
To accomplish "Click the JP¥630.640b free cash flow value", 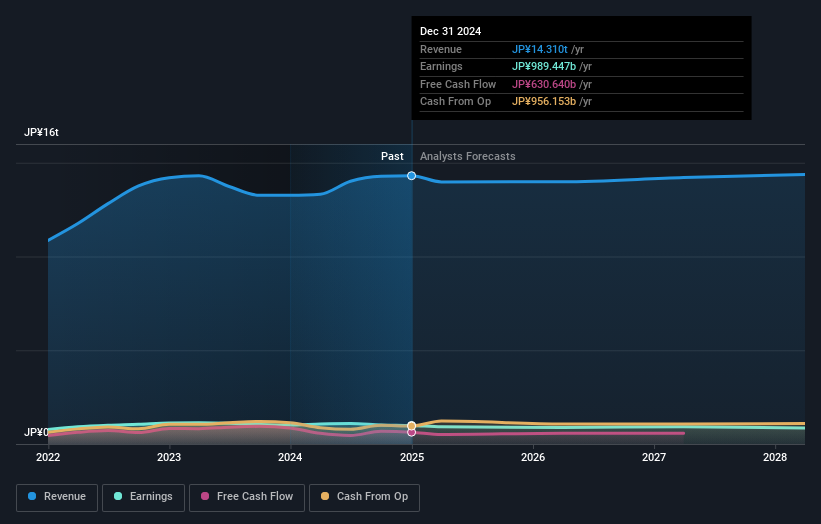I will coord(543,84).
